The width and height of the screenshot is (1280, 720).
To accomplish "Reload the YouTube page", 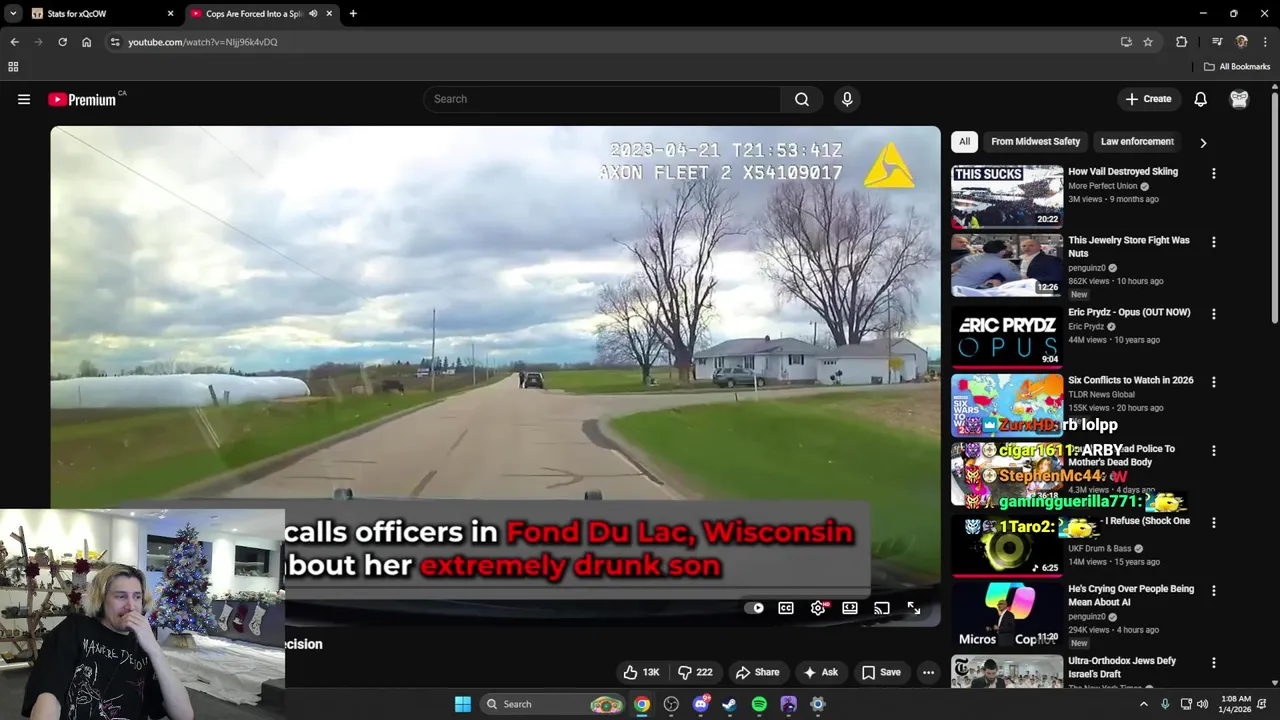I will [x=62, y=42].
